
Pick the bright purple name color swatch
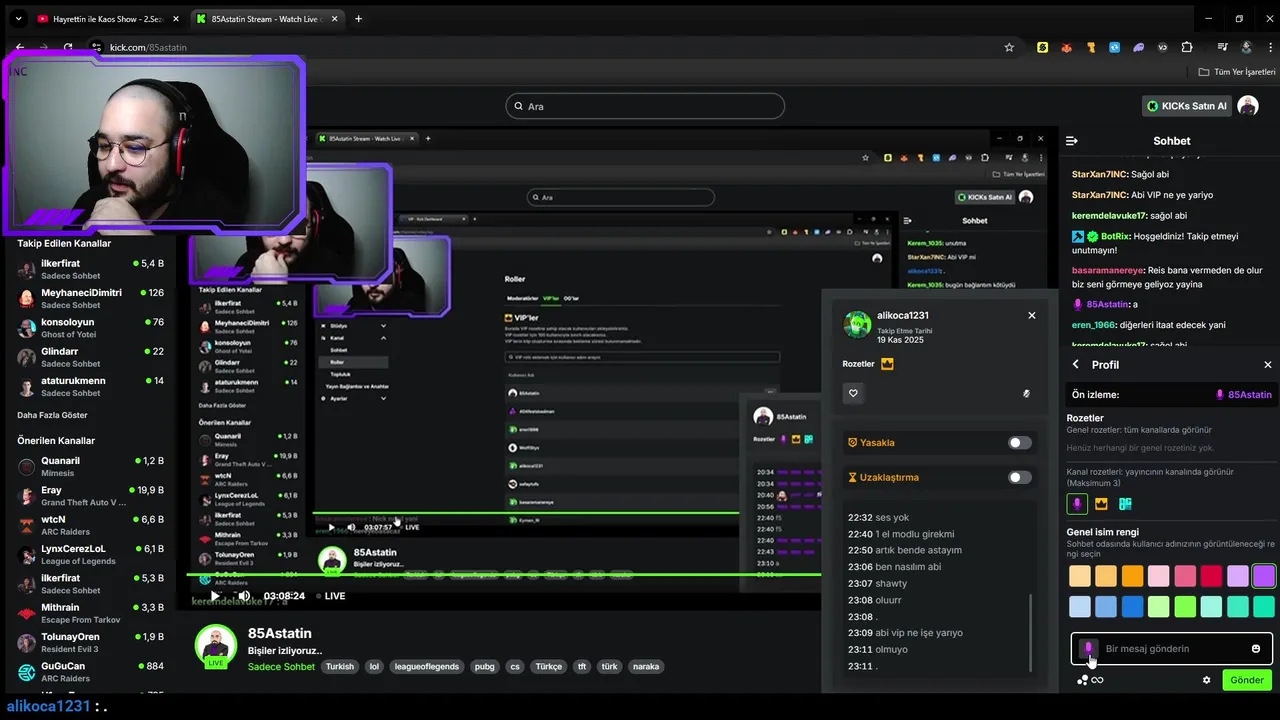(1264, 576)
